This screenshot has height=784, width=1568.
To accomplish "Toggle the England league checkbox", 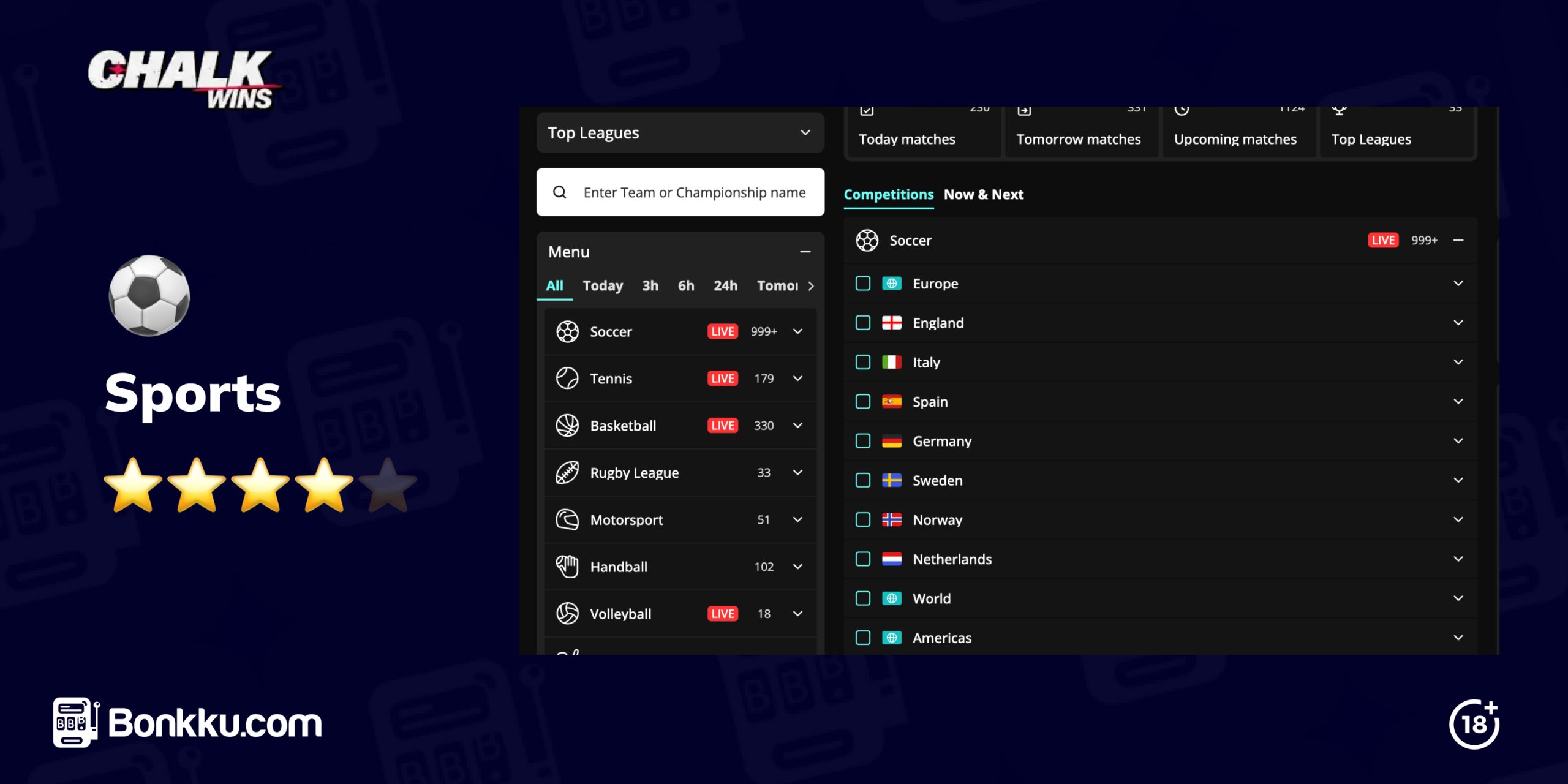I will pyautogui.click(x=862, y=322).
